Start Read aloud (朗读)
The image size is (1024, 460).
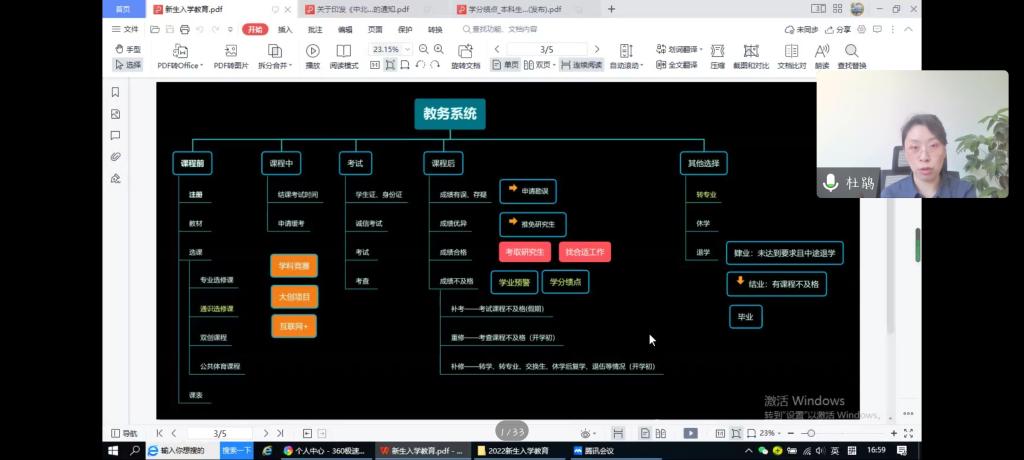point(822,57)
